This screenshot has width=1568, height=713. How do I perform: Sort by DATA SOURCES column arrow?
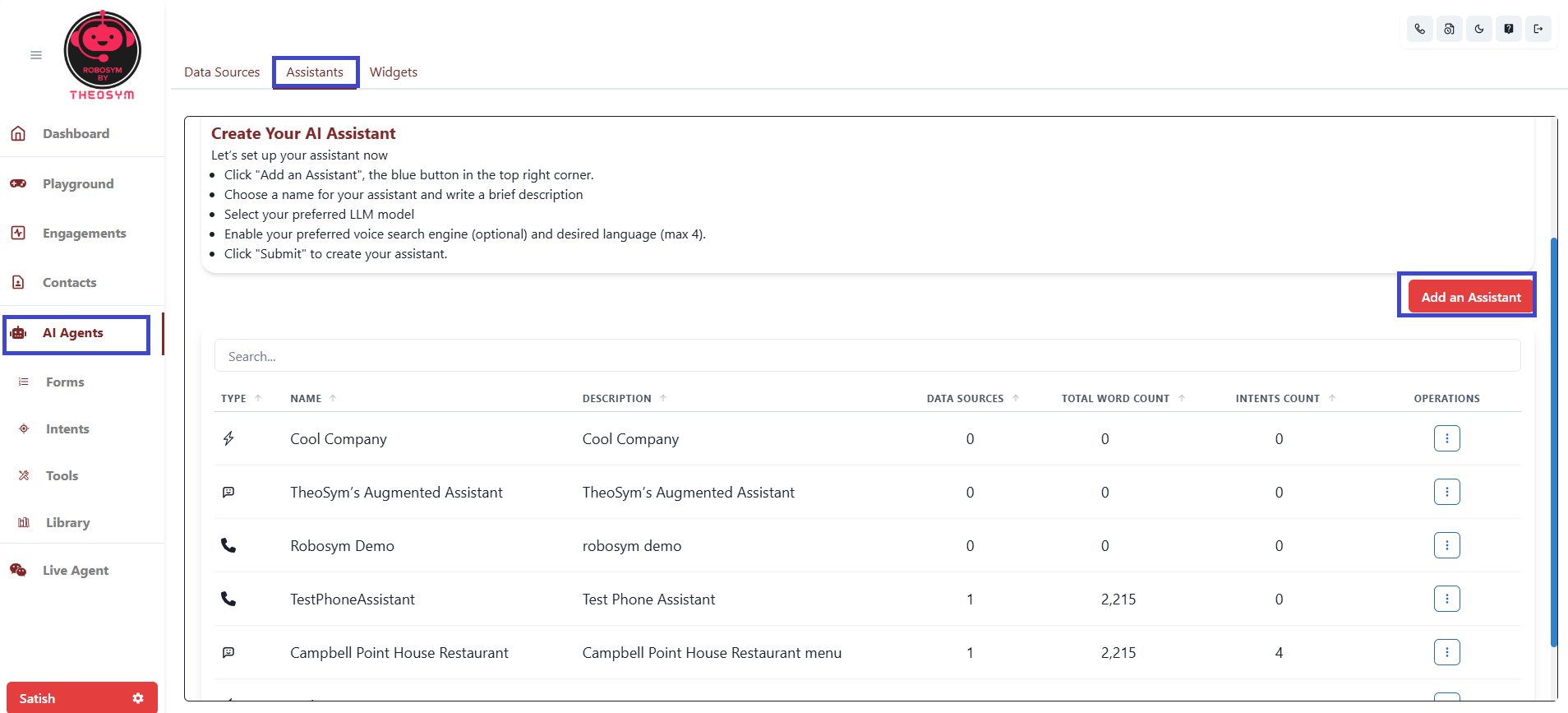(x=1016, y=398)
